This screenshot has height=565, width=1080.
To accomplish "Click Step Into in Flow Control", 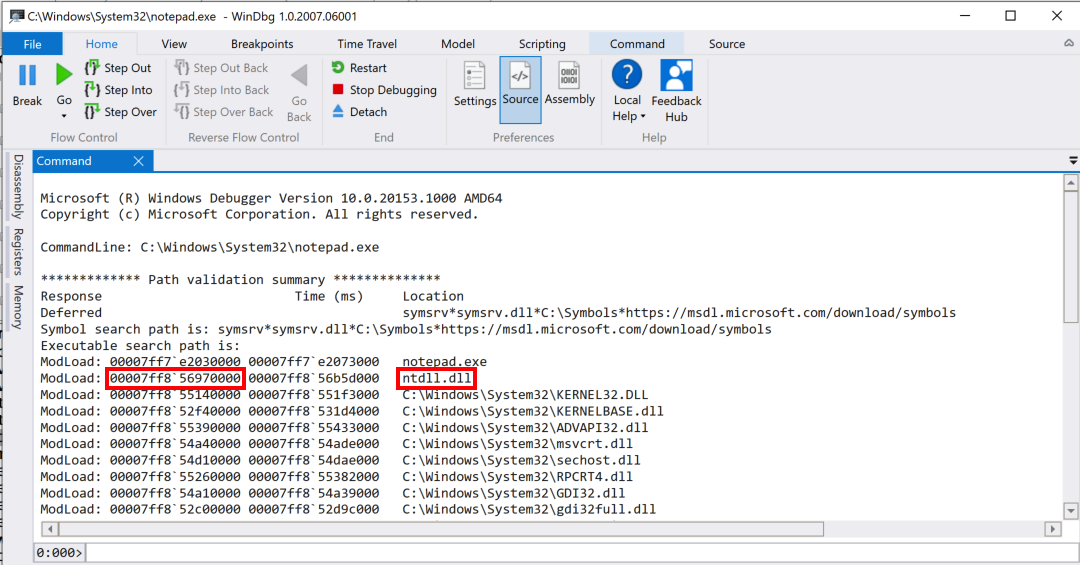I will (118, 90).
